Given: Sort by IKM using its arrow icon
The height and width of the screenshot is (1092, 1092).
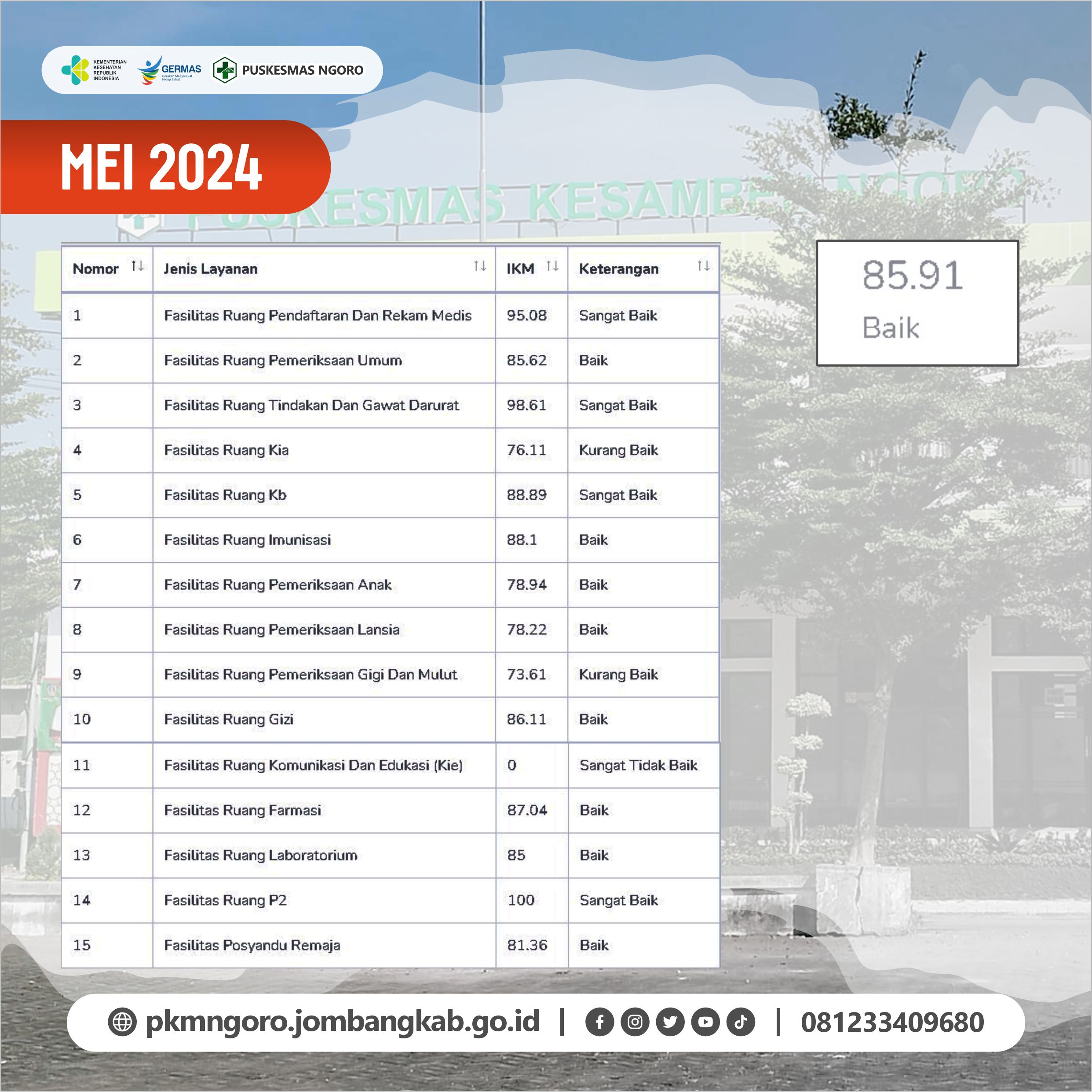Looking at the screenshot, I should pos(552,266).
